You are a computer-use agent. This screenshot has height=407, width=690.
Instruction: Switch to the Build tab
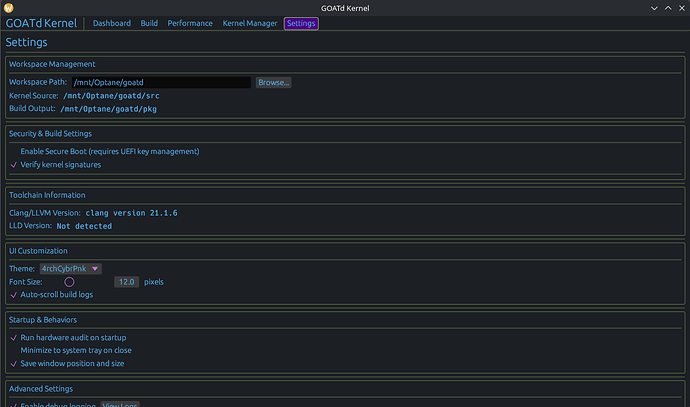(149, 23)
